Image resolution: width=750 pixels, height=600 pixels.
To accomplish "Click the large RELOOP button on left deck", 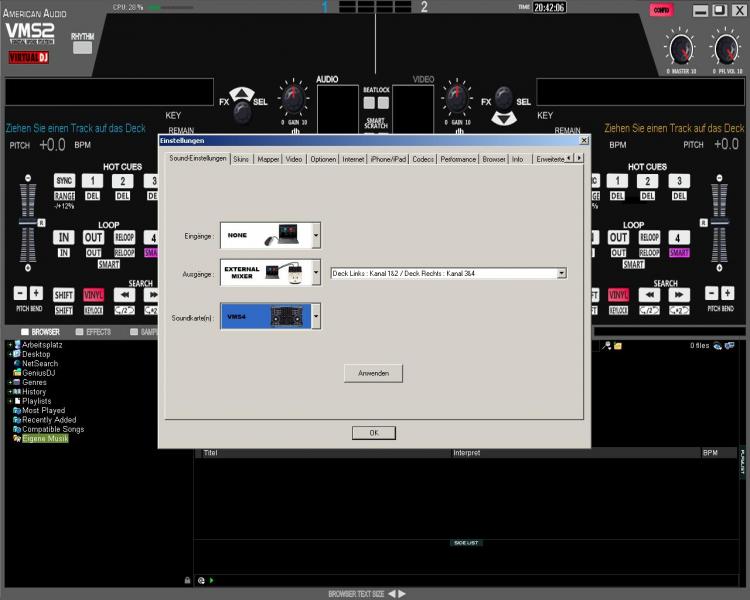I will [x=124, y=237].
